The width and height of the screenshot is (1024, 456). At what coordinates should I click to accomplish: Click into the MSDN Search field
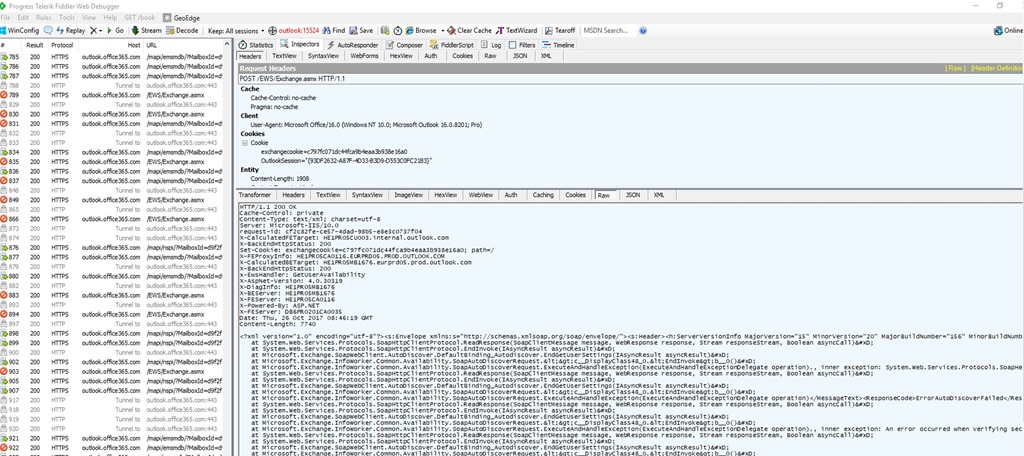(608, 31)
